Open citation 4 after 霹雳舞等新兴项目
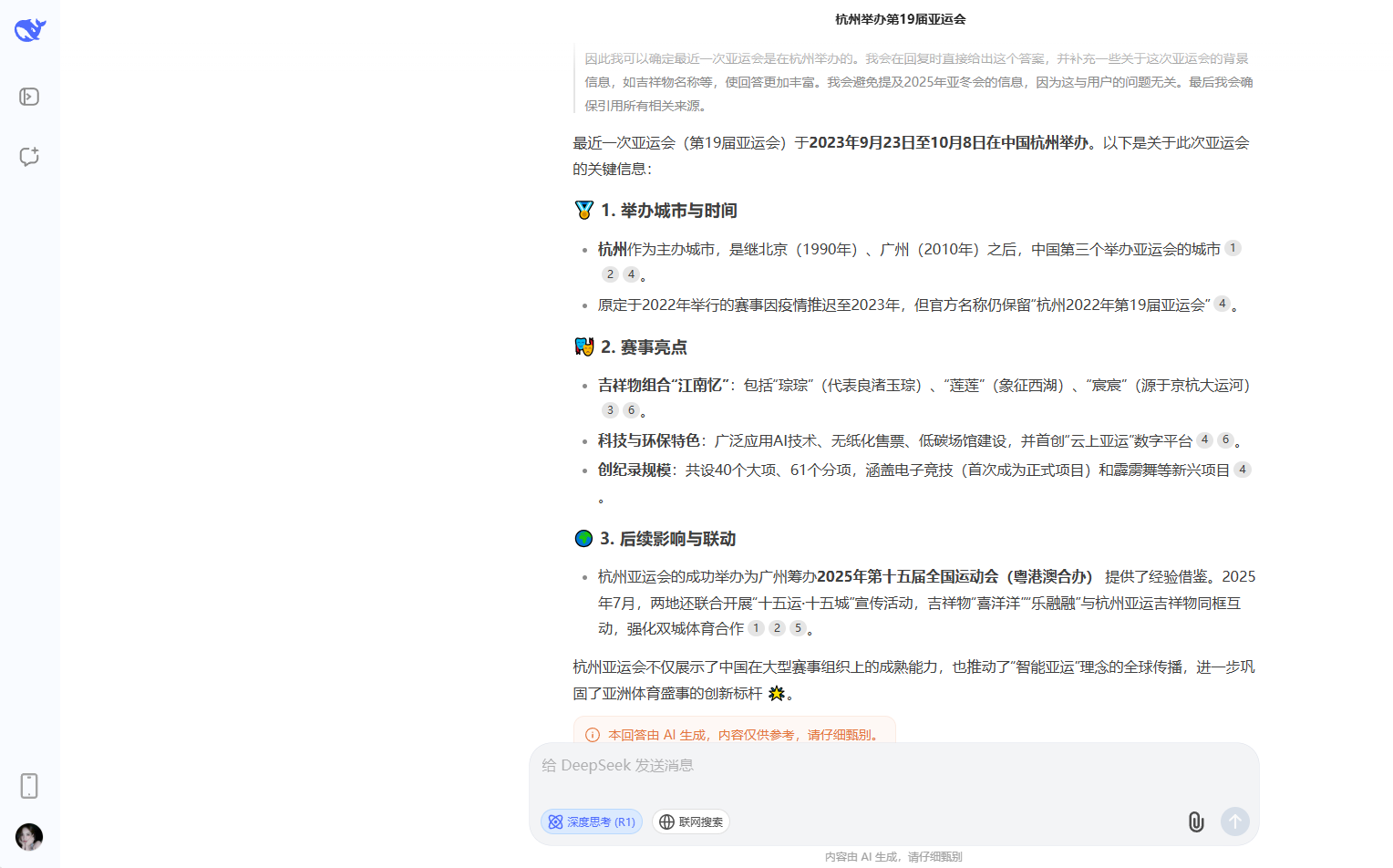Image resolution: width=1393 pixels, height=868 pixels. click(x=1243, y=470)
